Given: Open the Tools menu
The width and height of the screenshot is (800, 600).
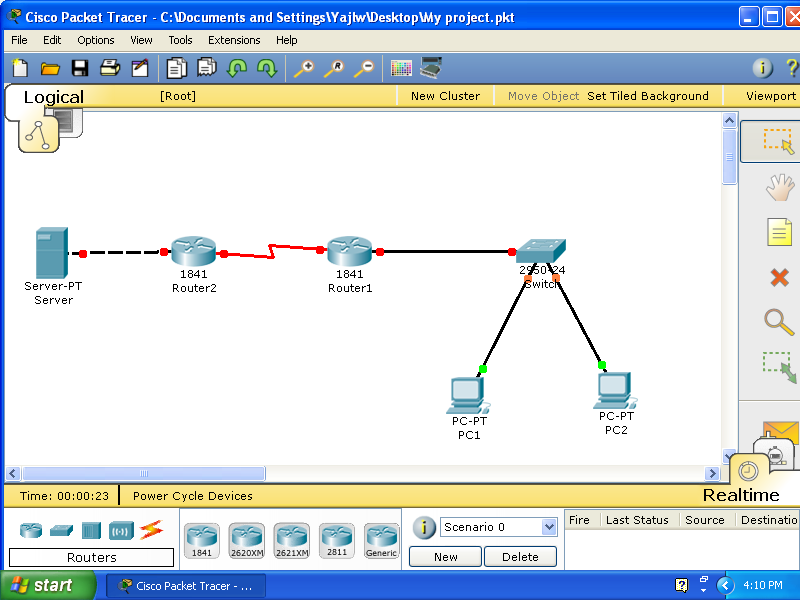Looking at the screenshot, I should point(180,40).
